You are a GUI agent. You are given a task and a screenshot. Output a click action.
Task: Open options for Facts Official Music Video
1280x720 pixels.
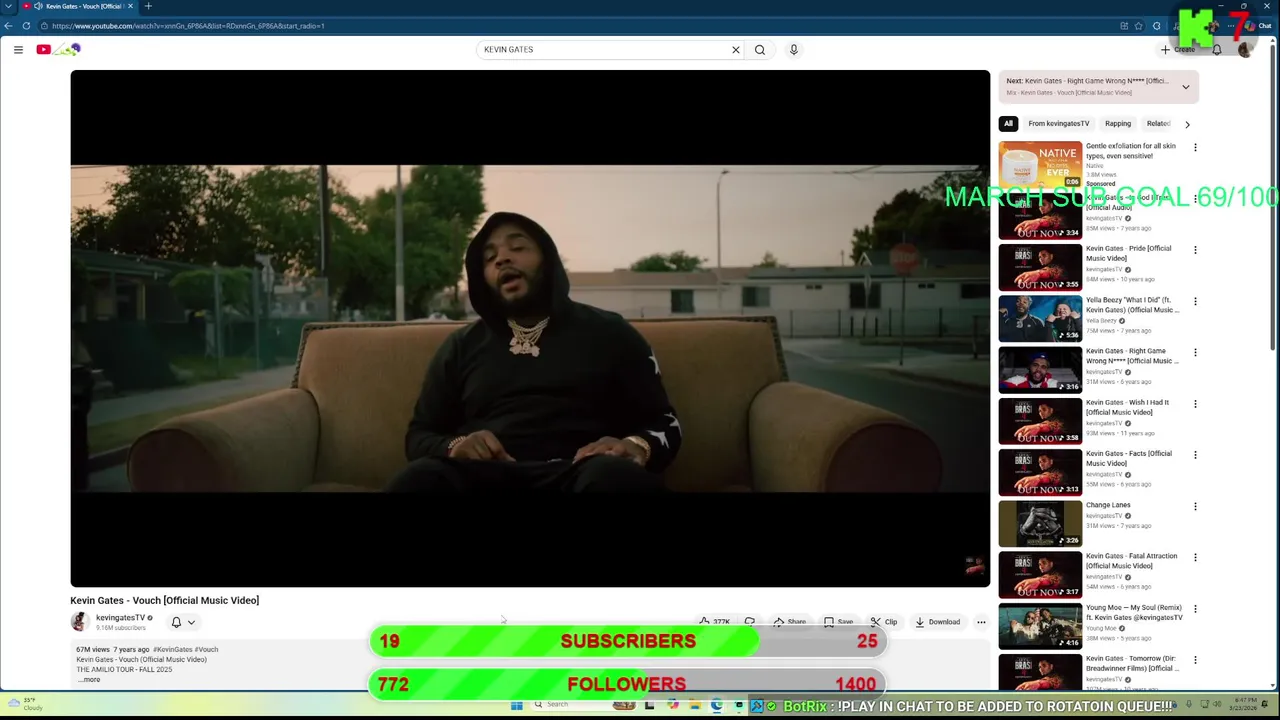[x=1195, y=455]
